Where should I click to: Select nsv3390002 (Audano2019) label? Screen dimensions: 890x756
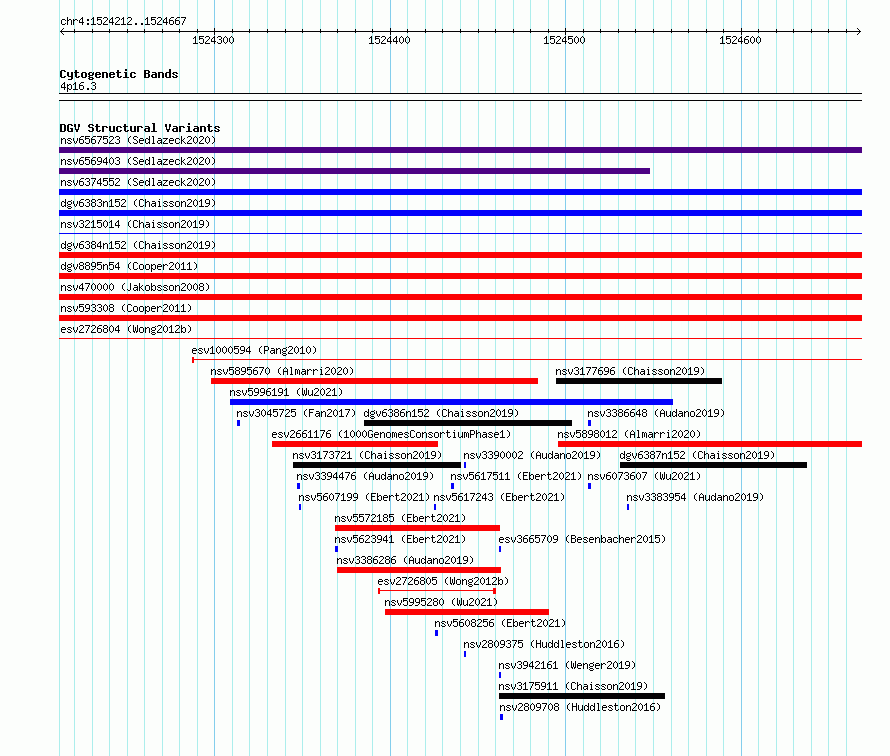coord(532,455)
